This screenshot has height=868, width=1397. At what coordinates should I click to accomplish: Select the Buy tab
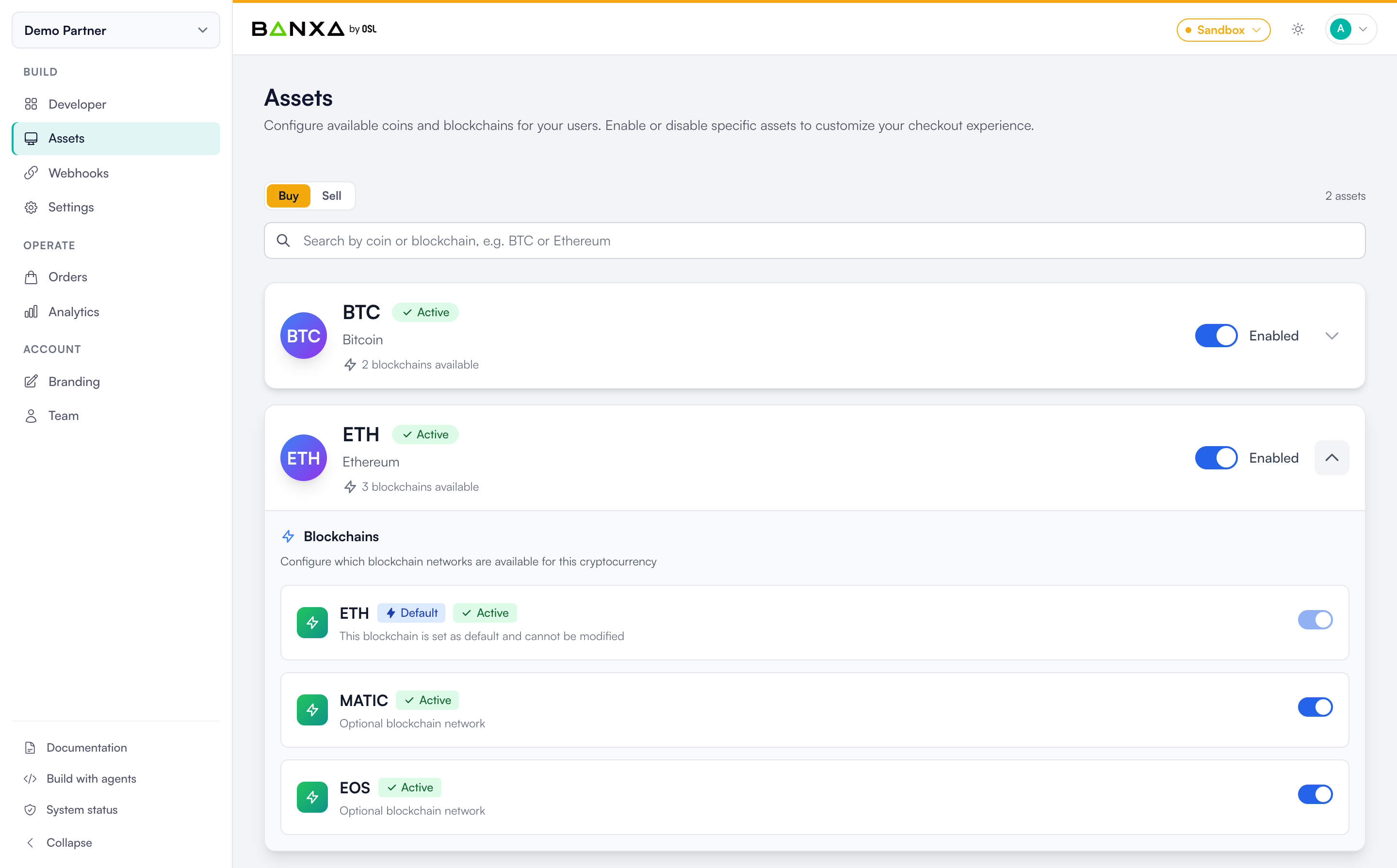pos(288,196)
